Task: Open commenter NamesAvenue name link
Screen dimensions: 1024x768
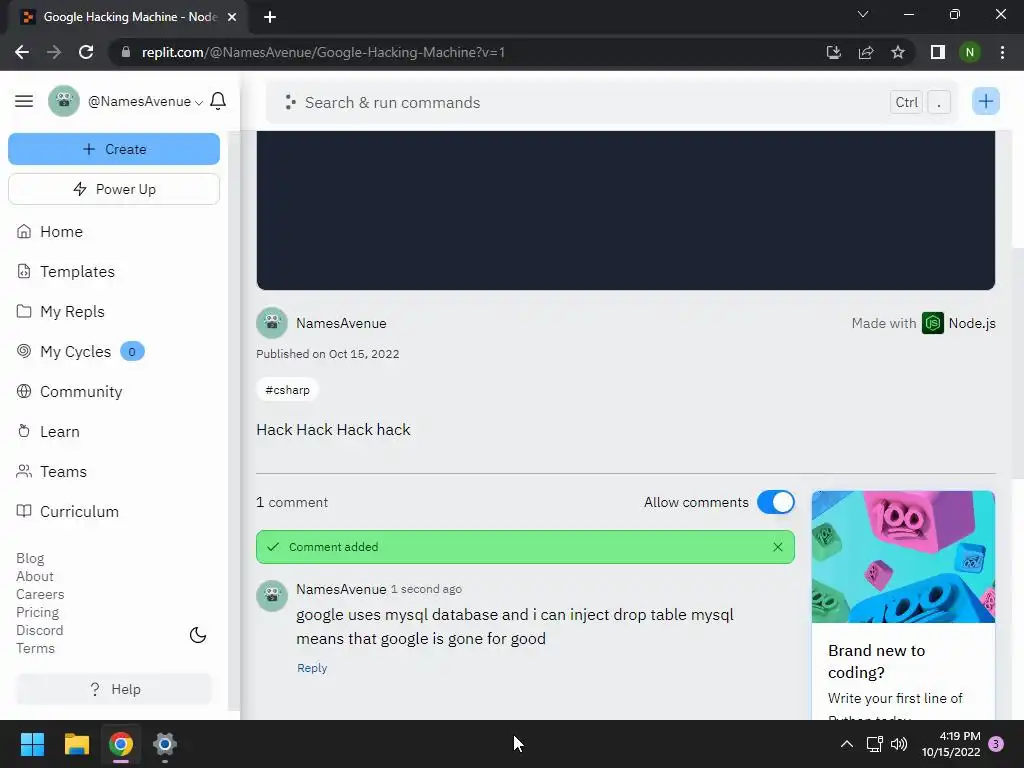Action: click(341, 589)
